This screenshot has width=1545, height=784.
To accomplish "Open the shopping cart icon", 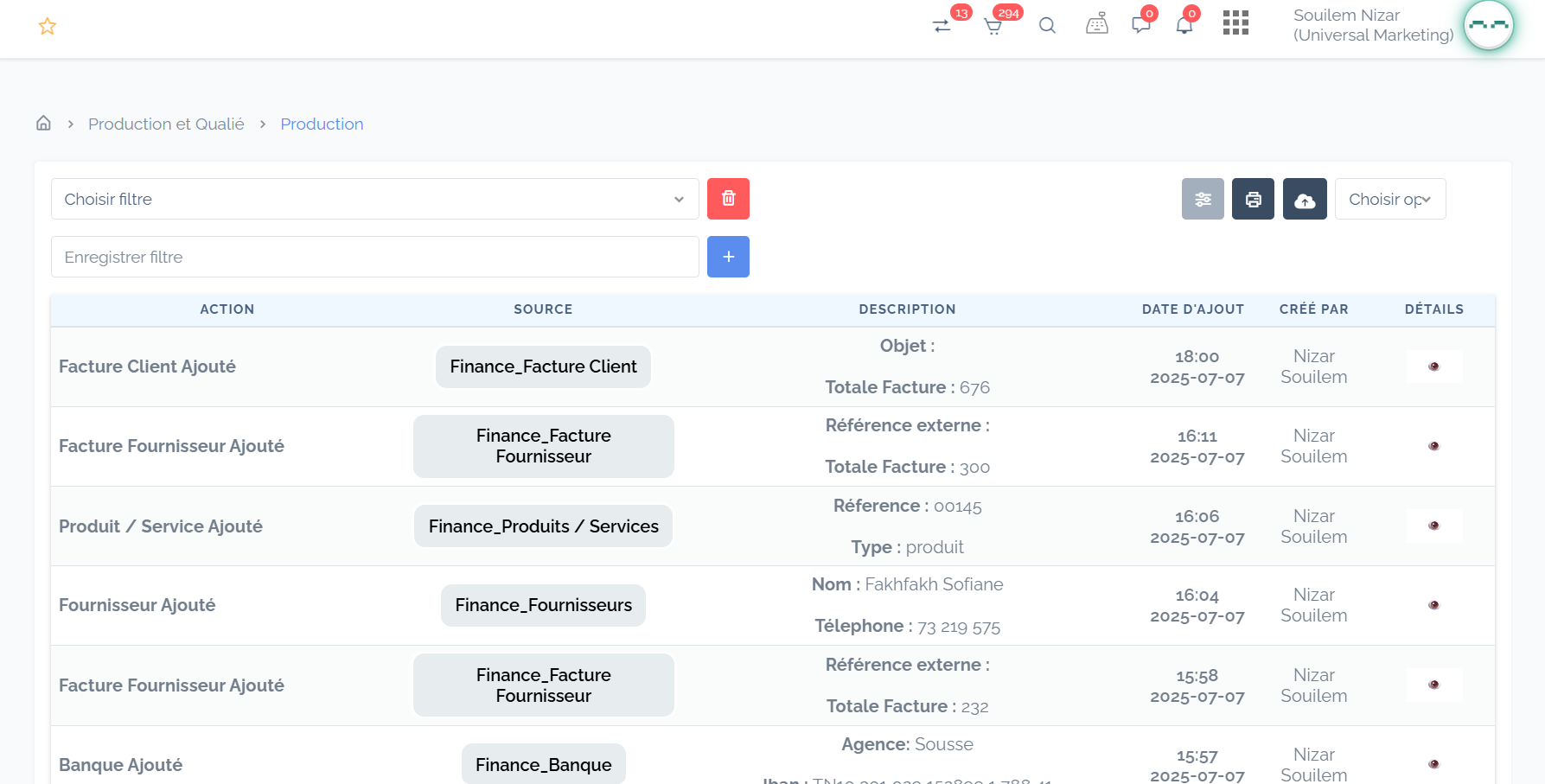I will (993, 26).
